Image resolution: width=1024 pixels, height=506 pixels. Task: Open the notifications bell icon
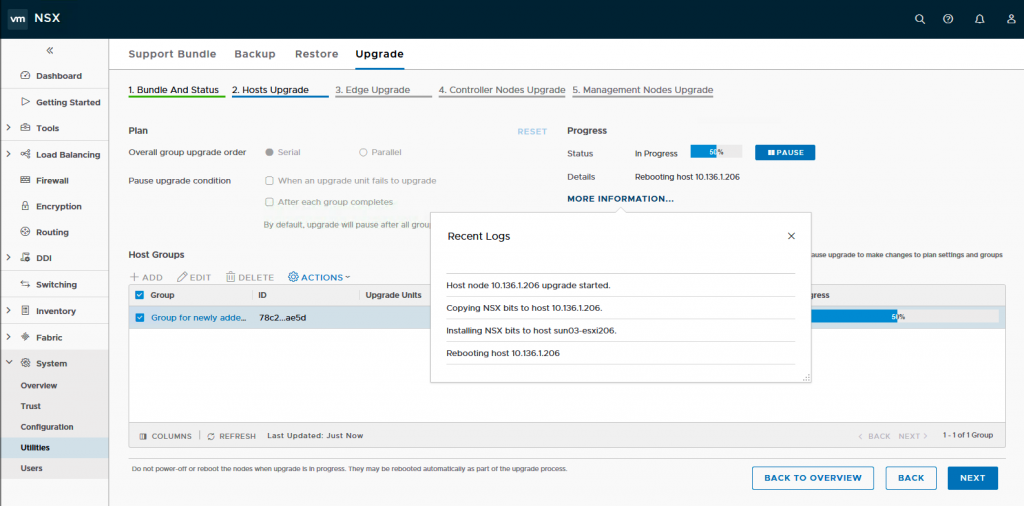point(980,19)
